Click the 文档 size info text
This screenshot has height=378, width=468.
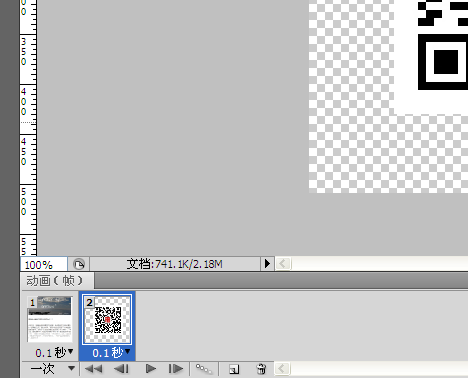174,264
